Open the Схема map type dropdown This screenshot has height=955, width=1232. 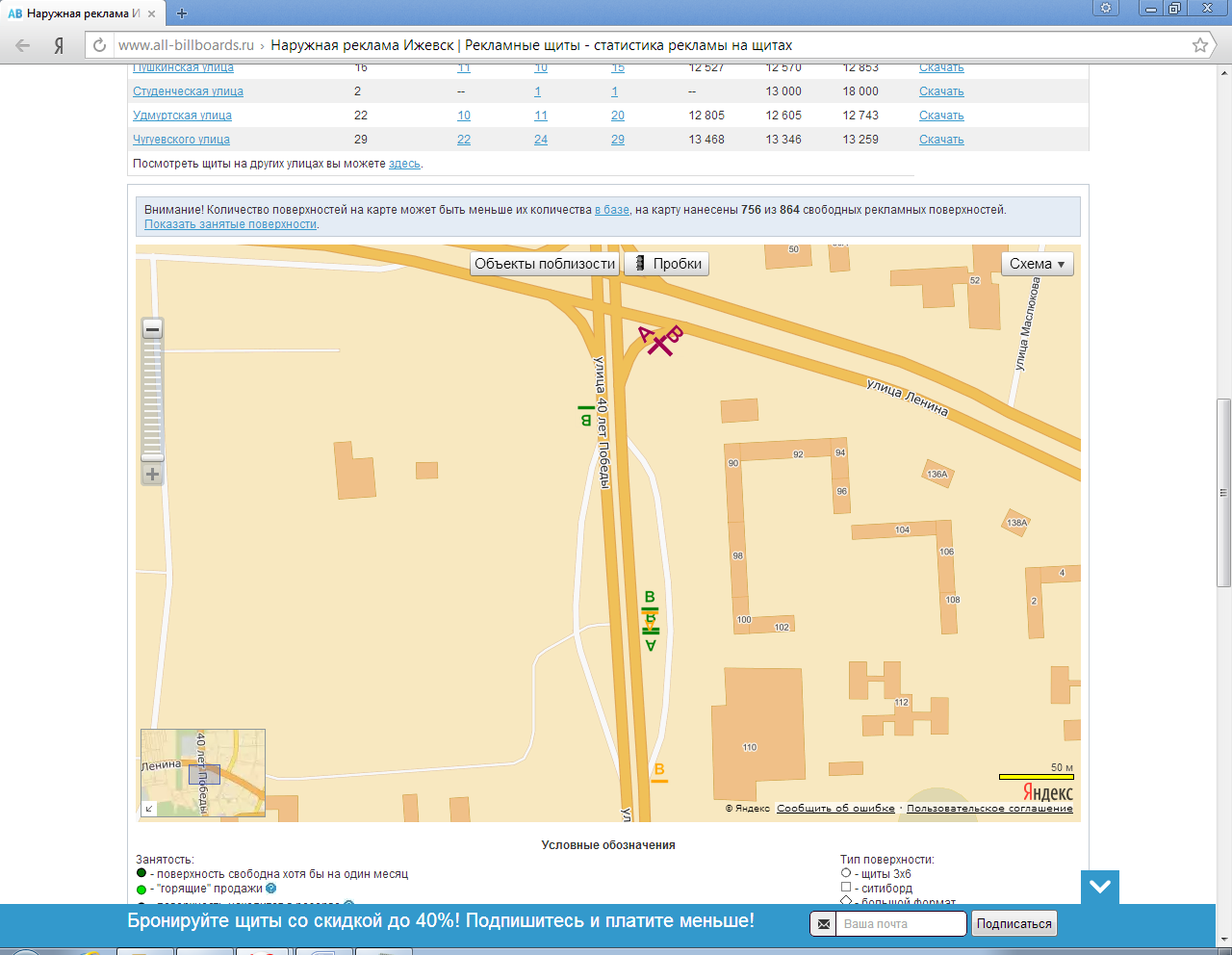click(x=1038, y=264)
